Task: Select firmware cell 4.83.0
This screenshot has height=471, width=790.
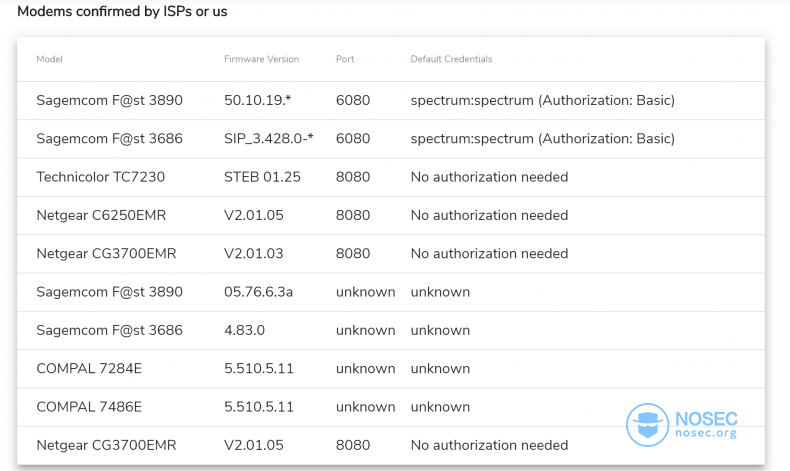Action: point(244,330)
